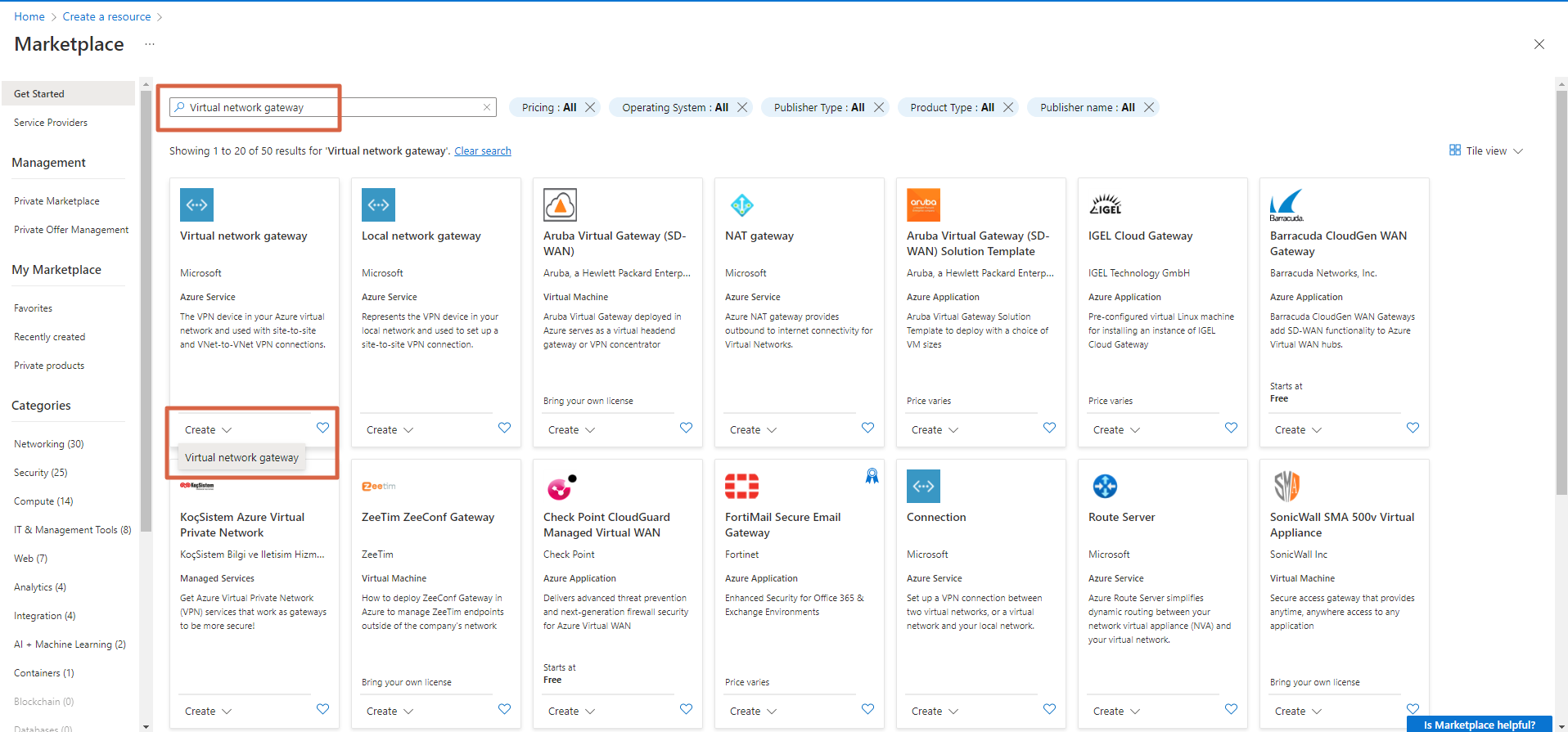This screenshot has height=732, width=1568.
Task: Choose Virtual network gateway from Create menu
Action: coord(241,458)
